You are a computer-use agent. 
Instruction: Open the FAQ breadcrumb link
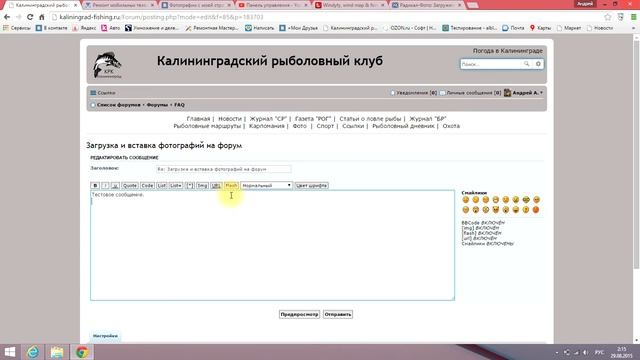[179, 105]
